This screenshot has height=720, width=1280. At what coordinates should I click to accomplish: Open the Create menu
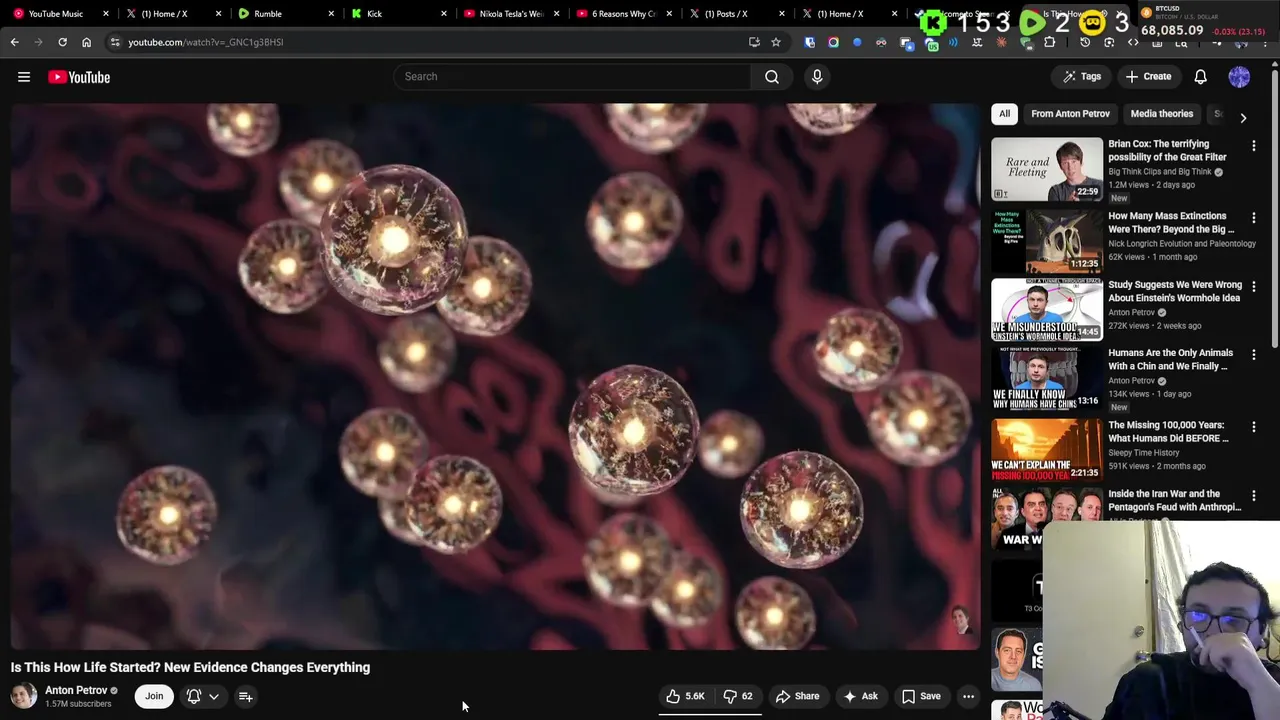1148,76
